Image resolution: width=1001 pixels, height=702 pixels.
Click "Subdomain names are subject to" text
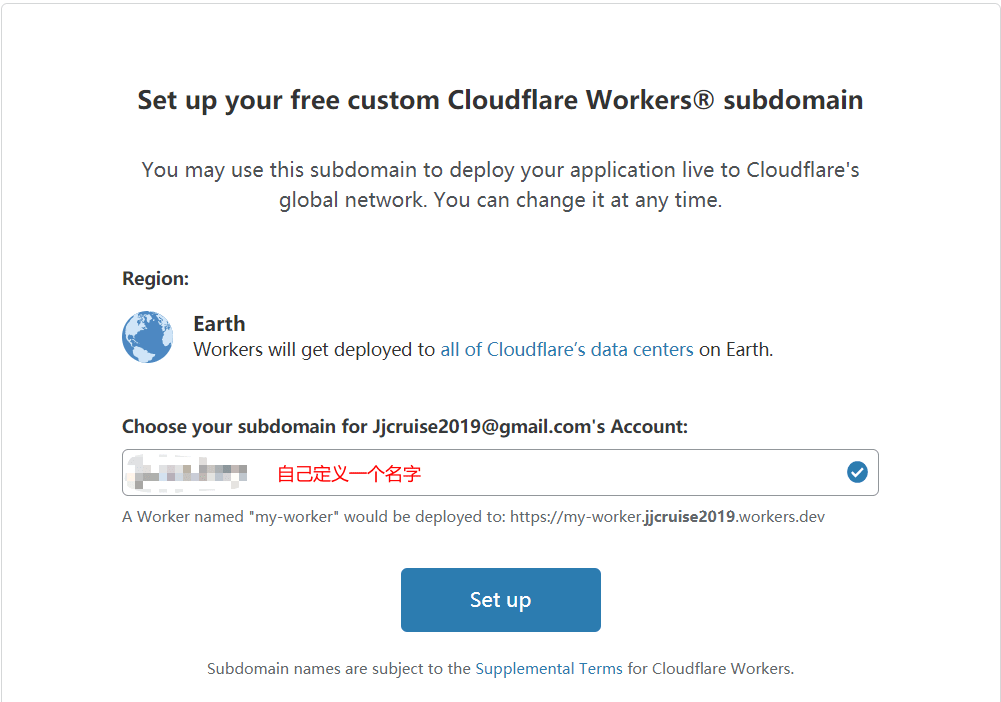click(339, 668)
